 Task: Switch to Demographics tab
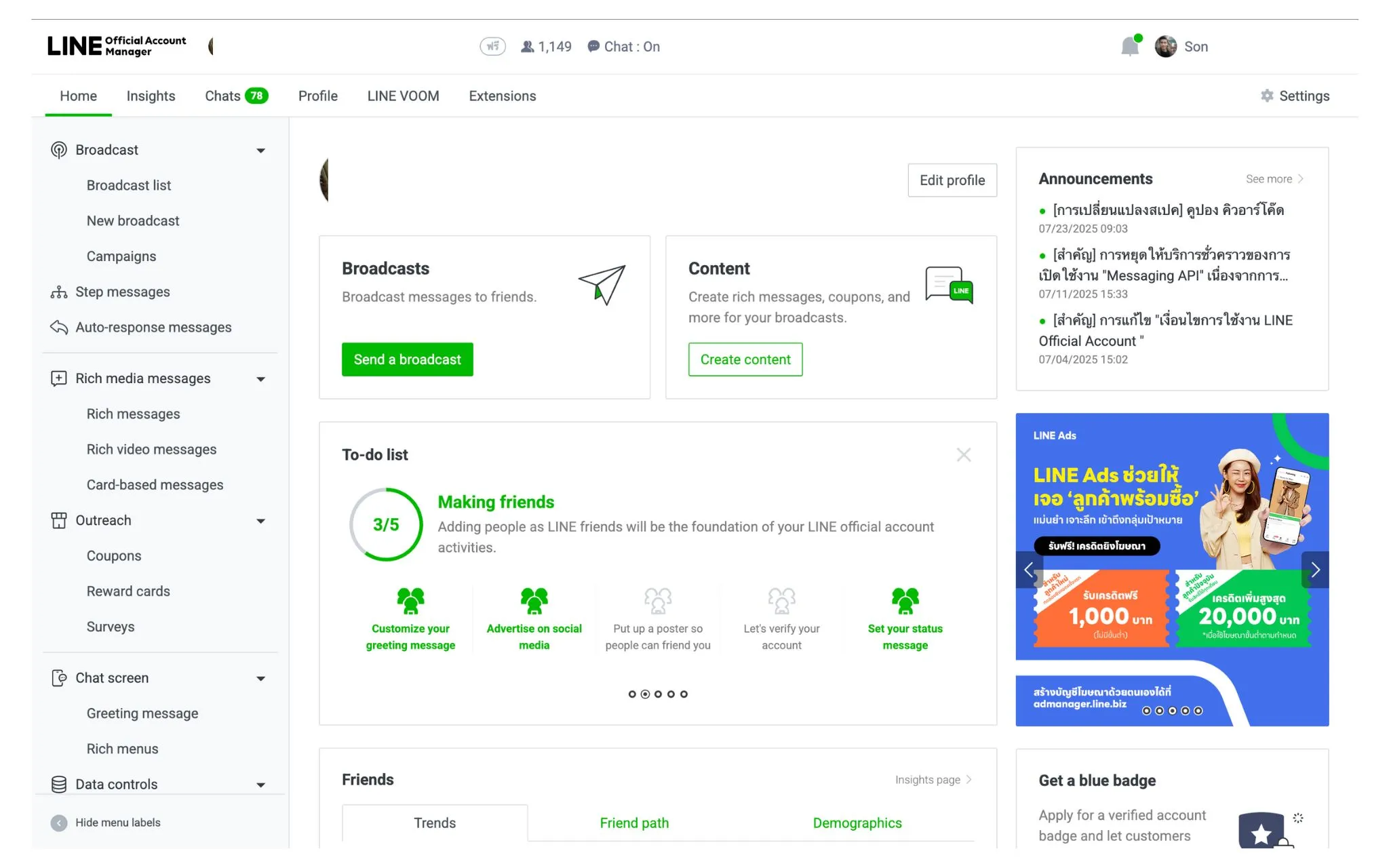pyautogui.click(x=857, y=823)
